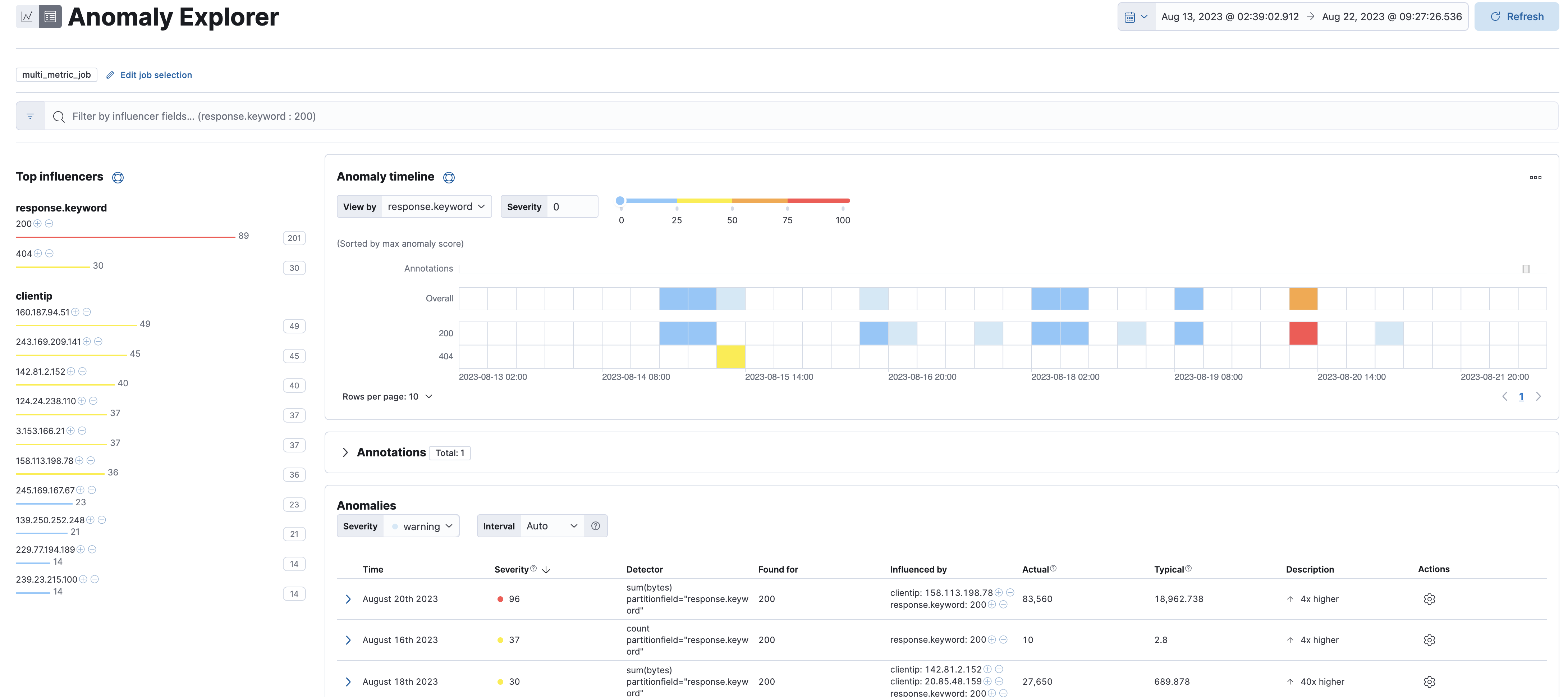This screenshot has height=697, width=1568.
Task: Click the saved query filter icon
Action: click(x=30, y=116)
